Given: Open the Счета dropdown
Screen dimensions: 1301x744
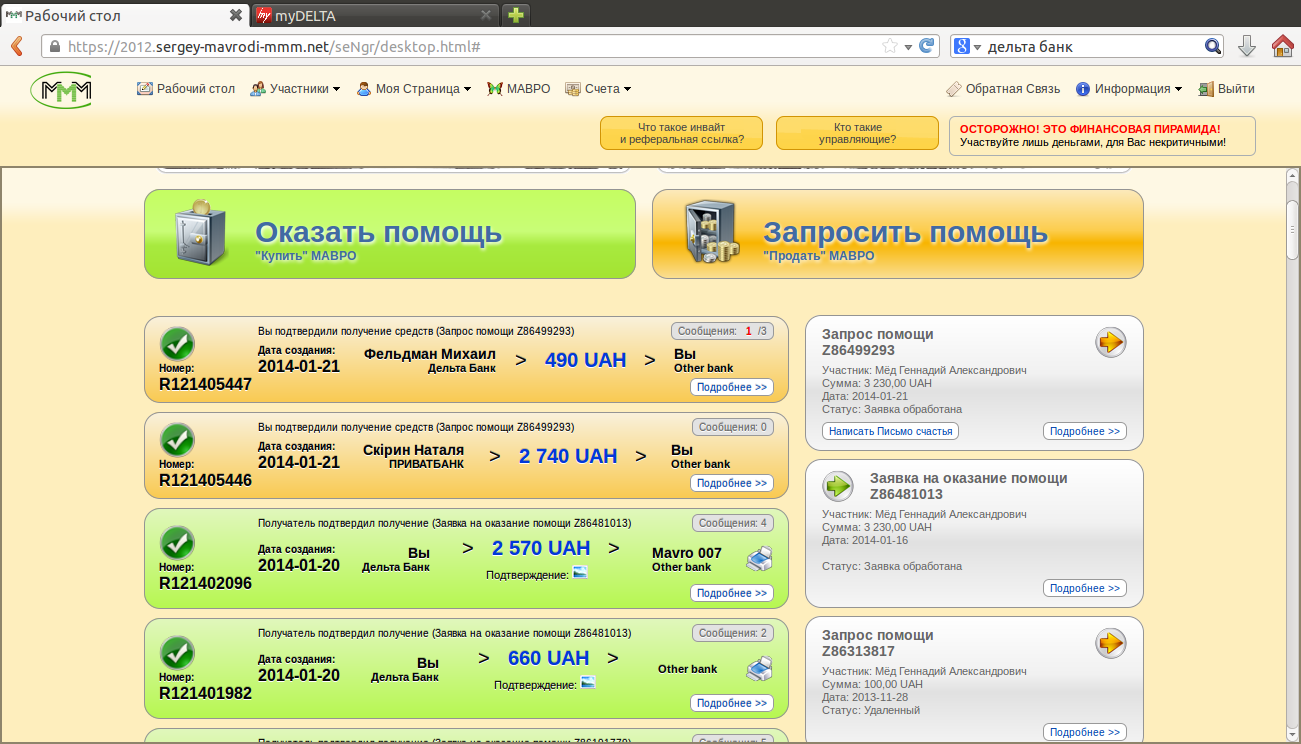Looking at the screenshot, I should pyautogui.click(x=598, y=89).
